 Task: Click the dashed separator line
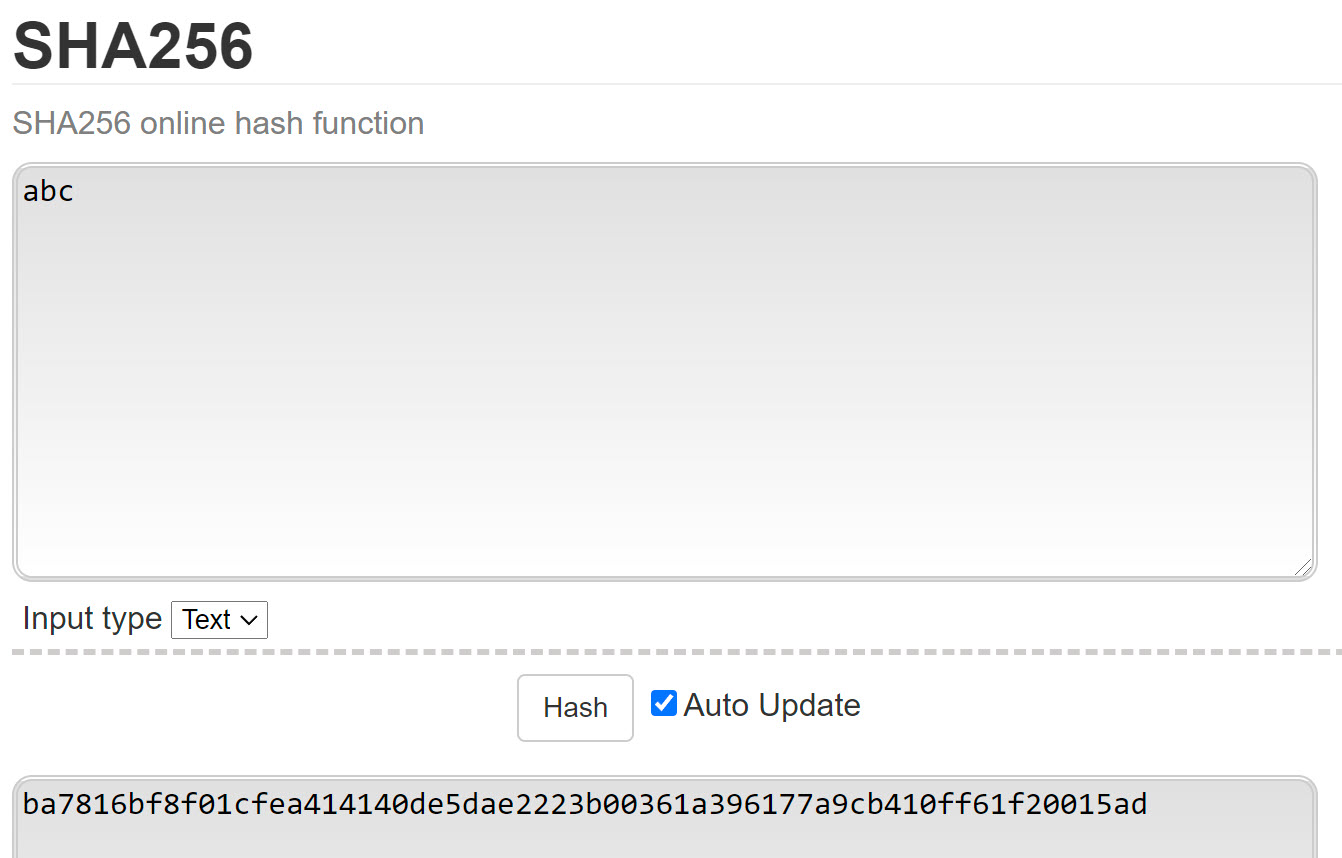[x=664, y=653]
